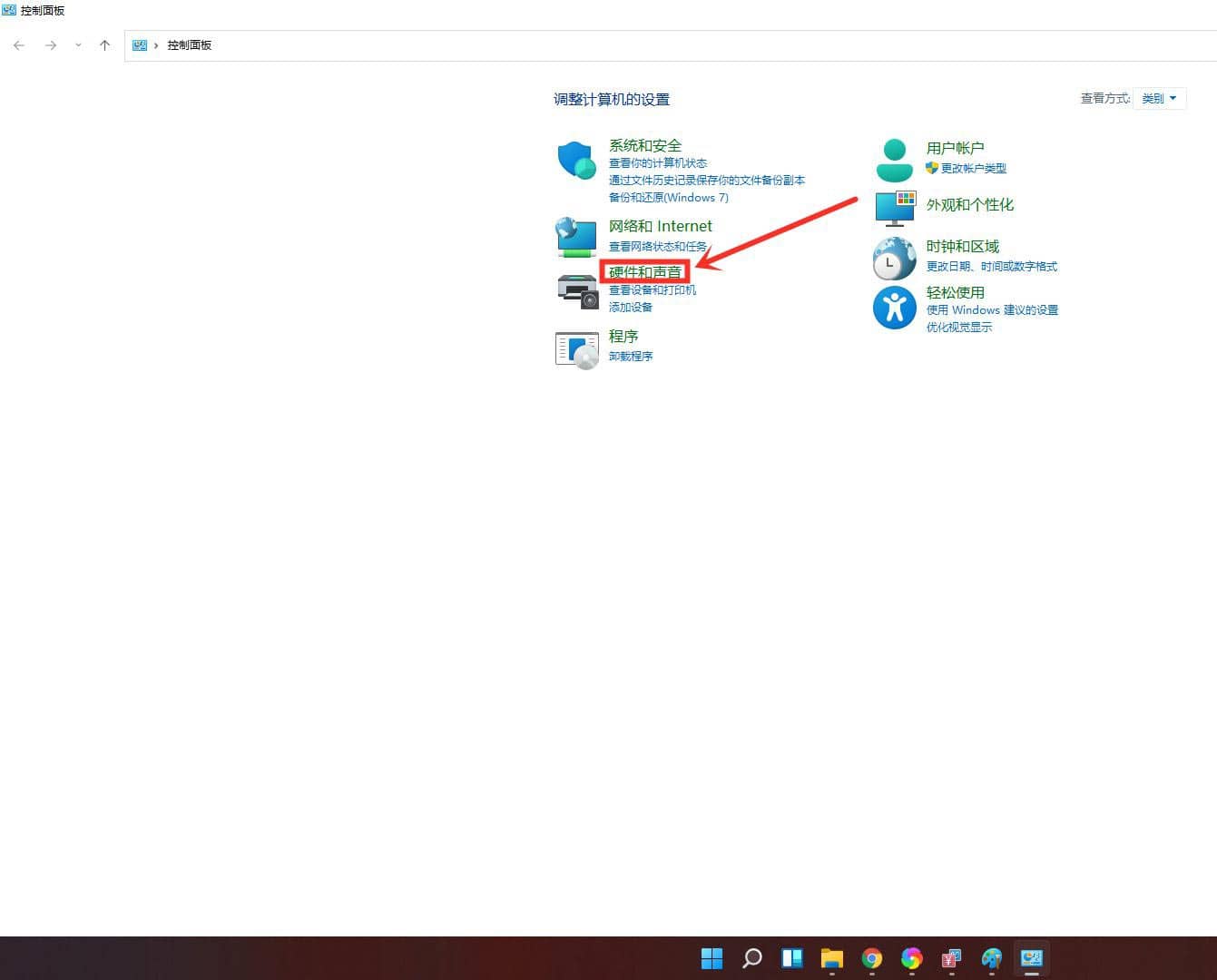Open 查看网络状态和任务 link
The width and height of the screenshot is (1217, 980).
click(661, 245)
